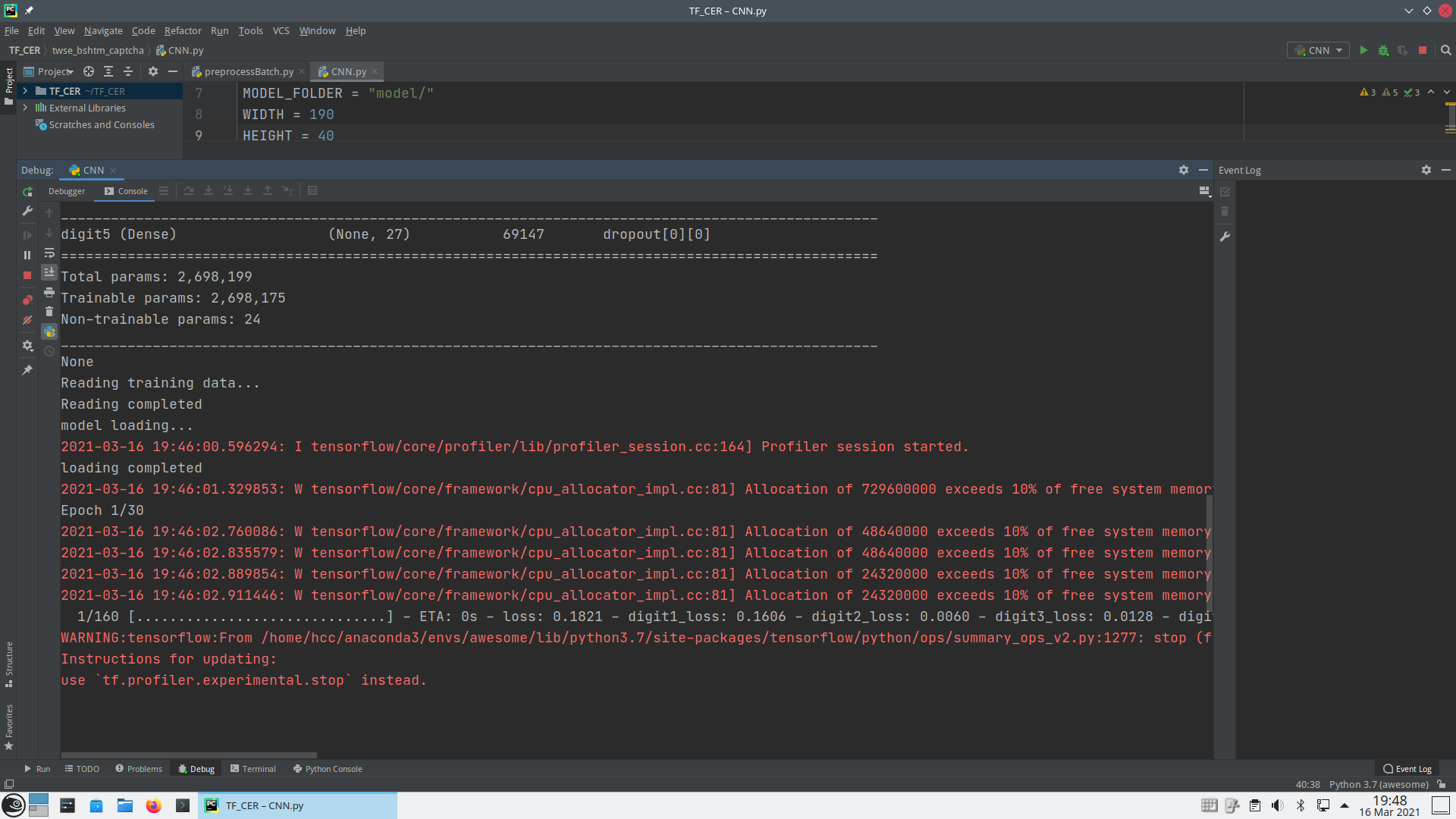Open the Tools menu
This screenshot has width=1456, height=819.
tap(250, 30)
